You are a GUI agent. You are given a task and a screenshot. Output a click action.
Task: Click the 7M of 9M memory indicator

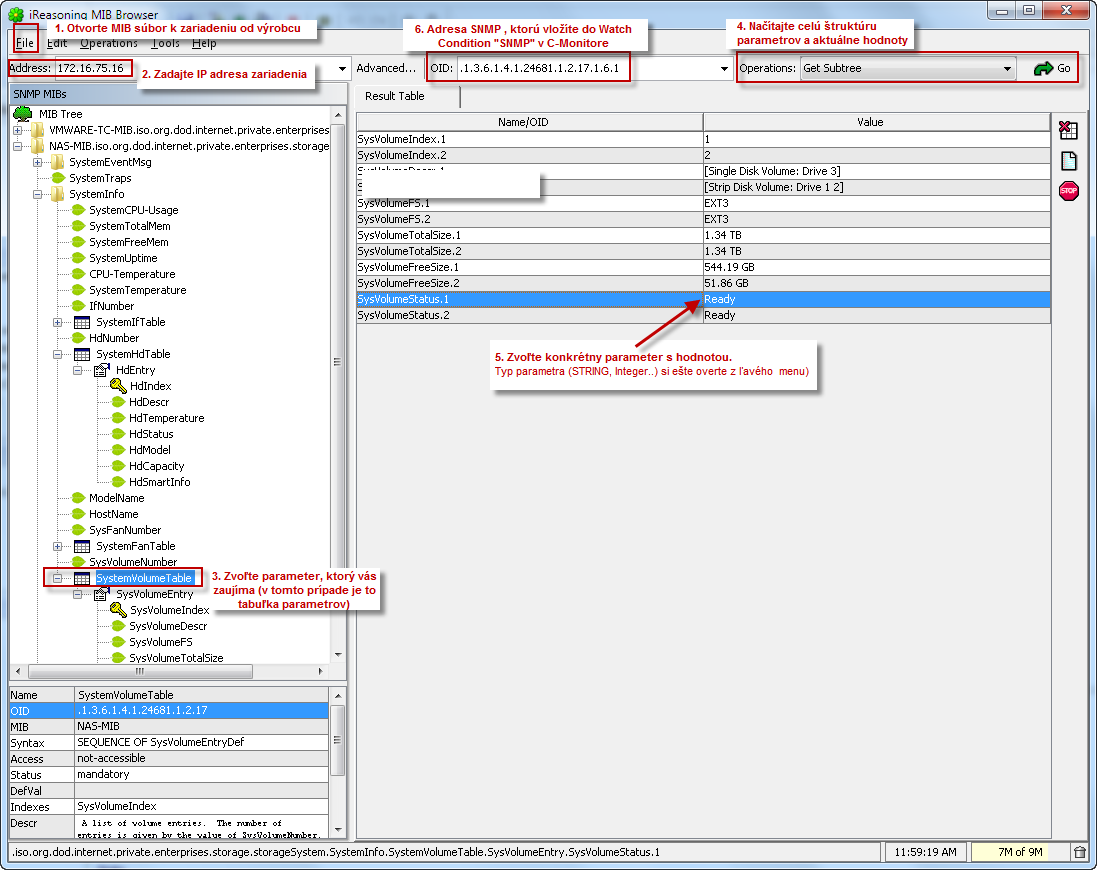tap(1020, 852)
